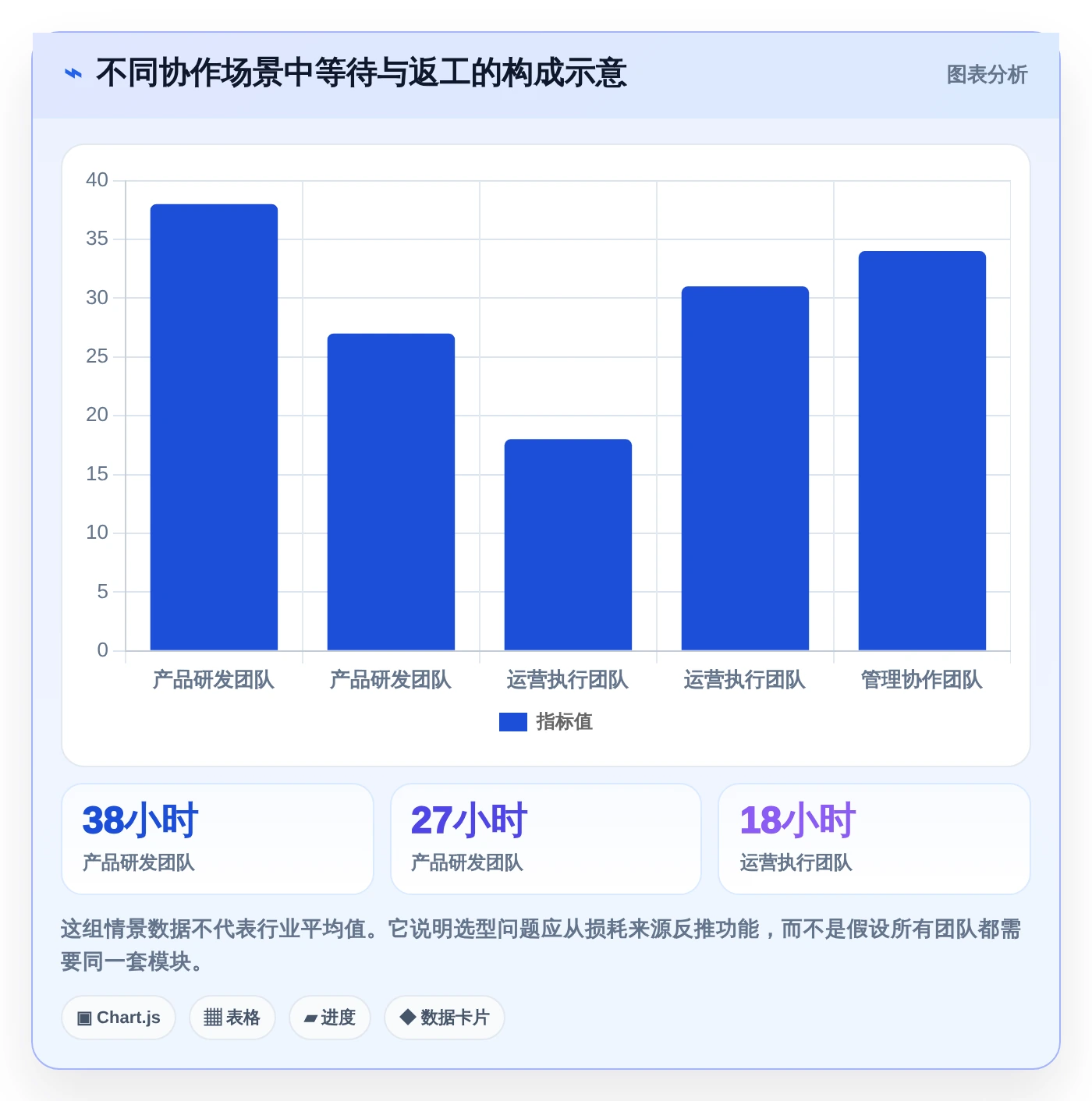This screenshot has width=1092, height=1101.
Task: Select the tallest bar at 38
Action: [214, 427]
